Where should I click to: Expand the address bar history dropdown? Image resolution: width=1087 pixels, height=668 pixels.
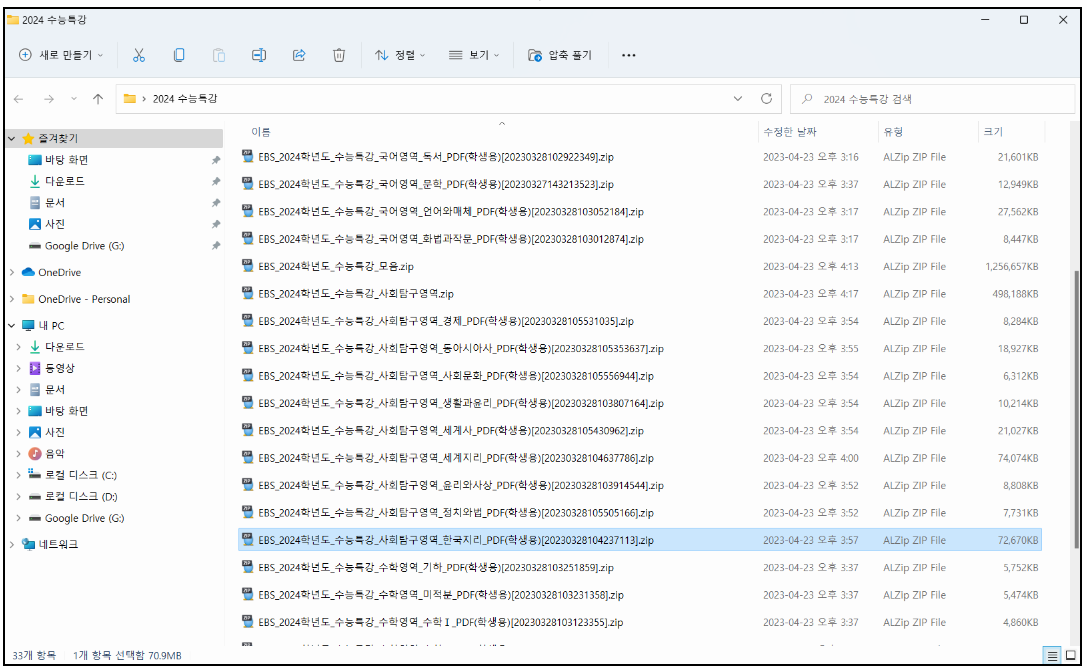point(738,99)
